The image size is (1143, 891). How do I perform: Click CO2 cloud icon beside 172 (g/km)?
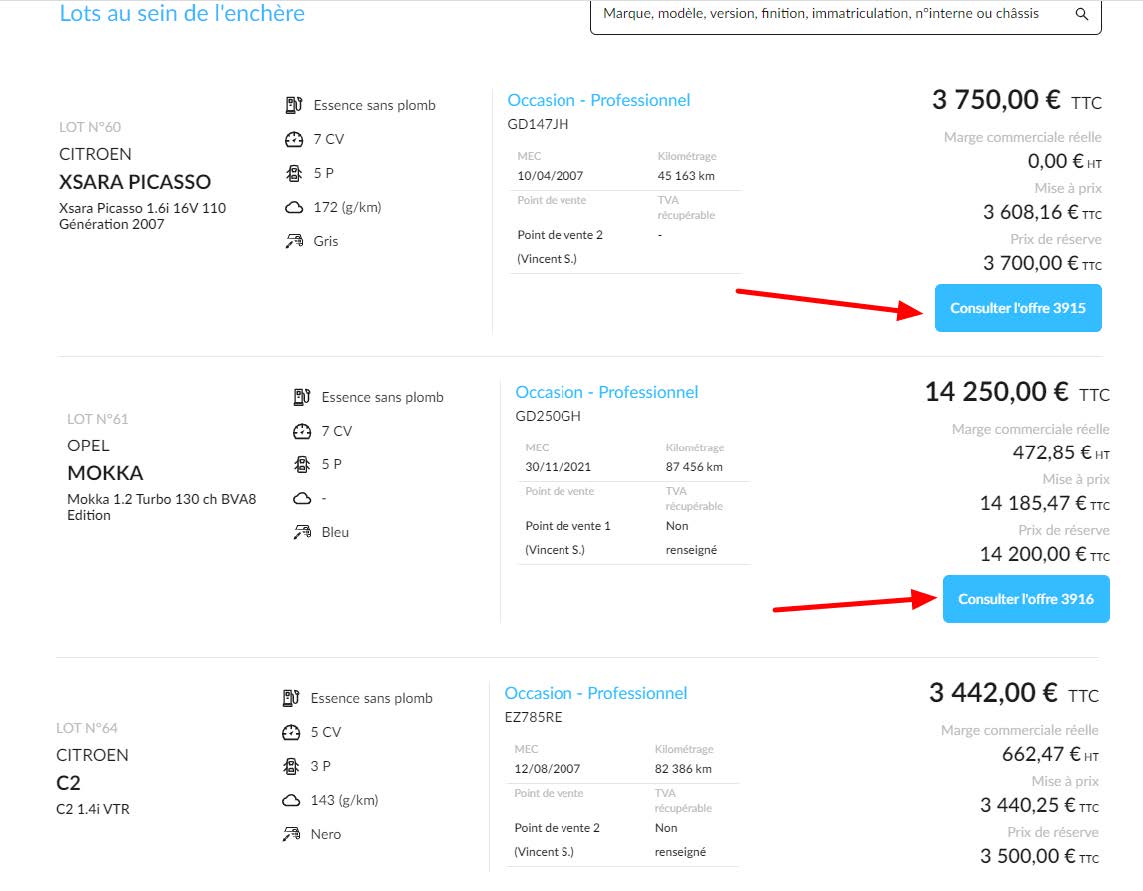294,208
